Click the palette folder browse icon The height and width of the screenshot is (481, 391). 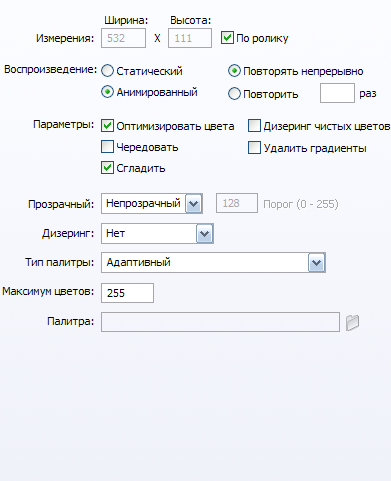pos(352,322)
